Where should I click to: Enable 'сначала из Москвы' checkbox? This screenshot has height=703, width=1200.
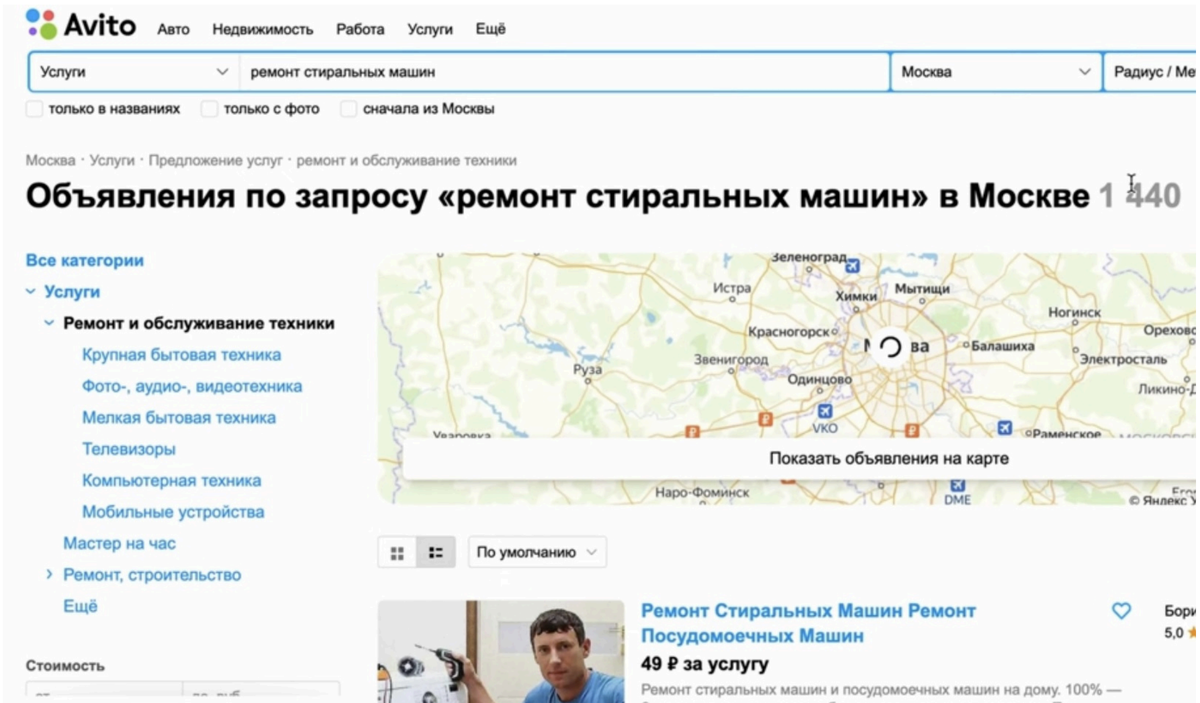(348, 109)
